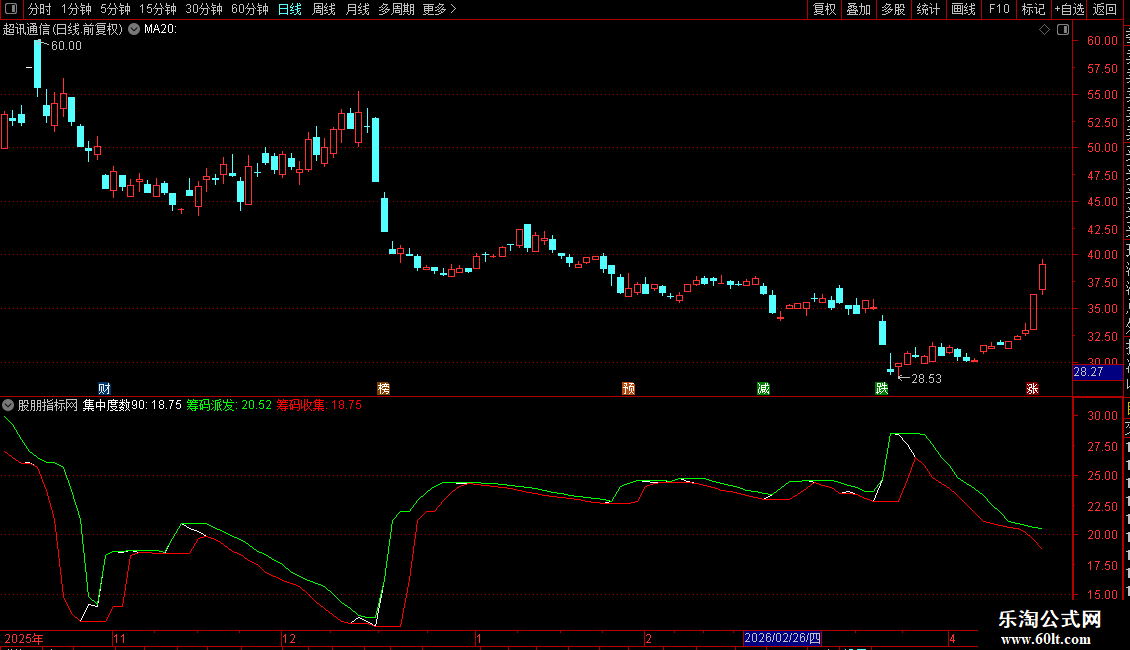Image resolution: width=1130 pixels, height=650 pixels.
Task: Open sub-indicator dropdown beside 股朋指标网
Action: coord(8,405)
